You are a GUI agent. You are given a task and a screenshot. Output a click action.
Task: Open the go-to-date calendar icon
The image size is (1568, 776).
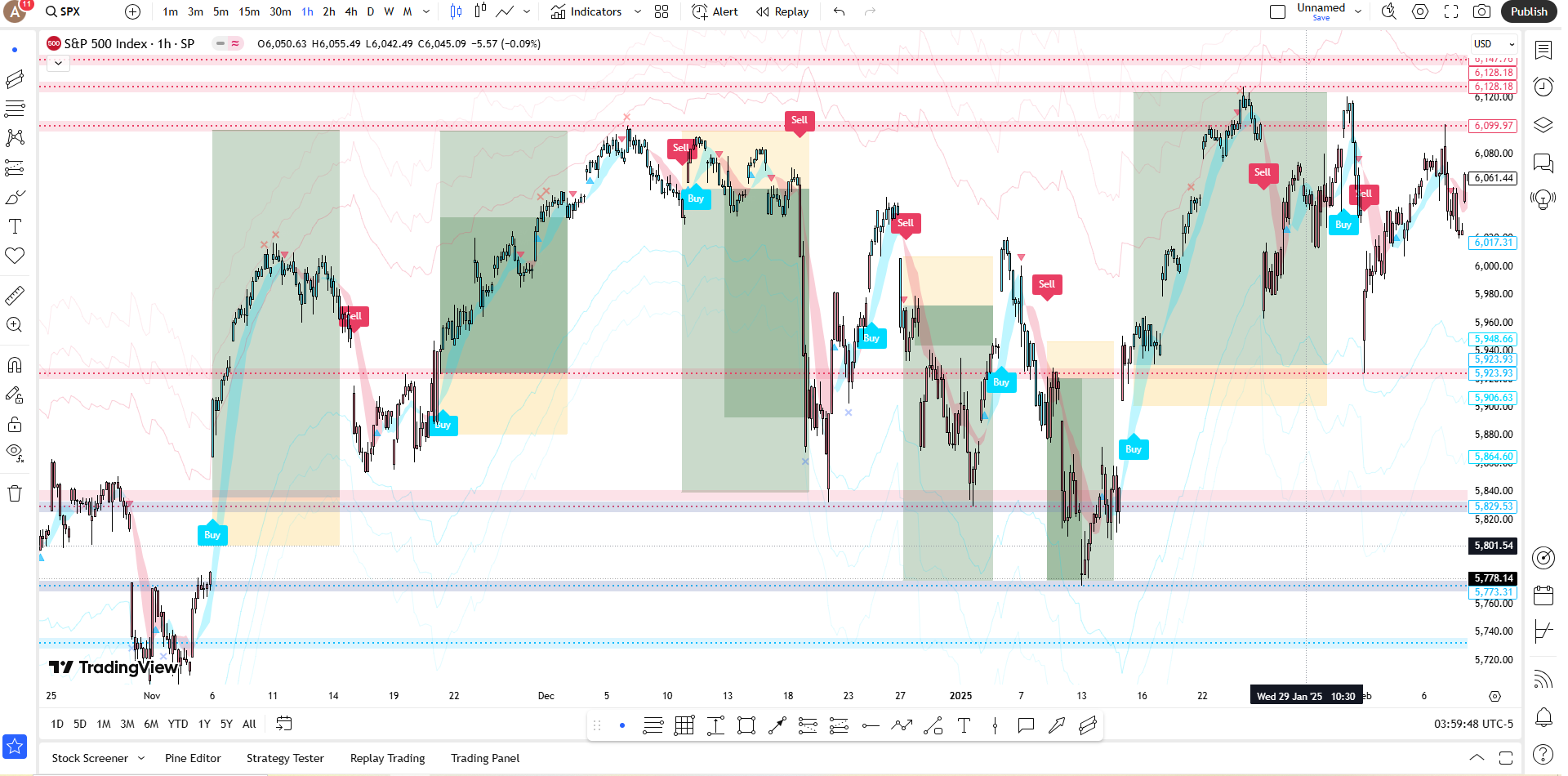(x=283, y=724)
